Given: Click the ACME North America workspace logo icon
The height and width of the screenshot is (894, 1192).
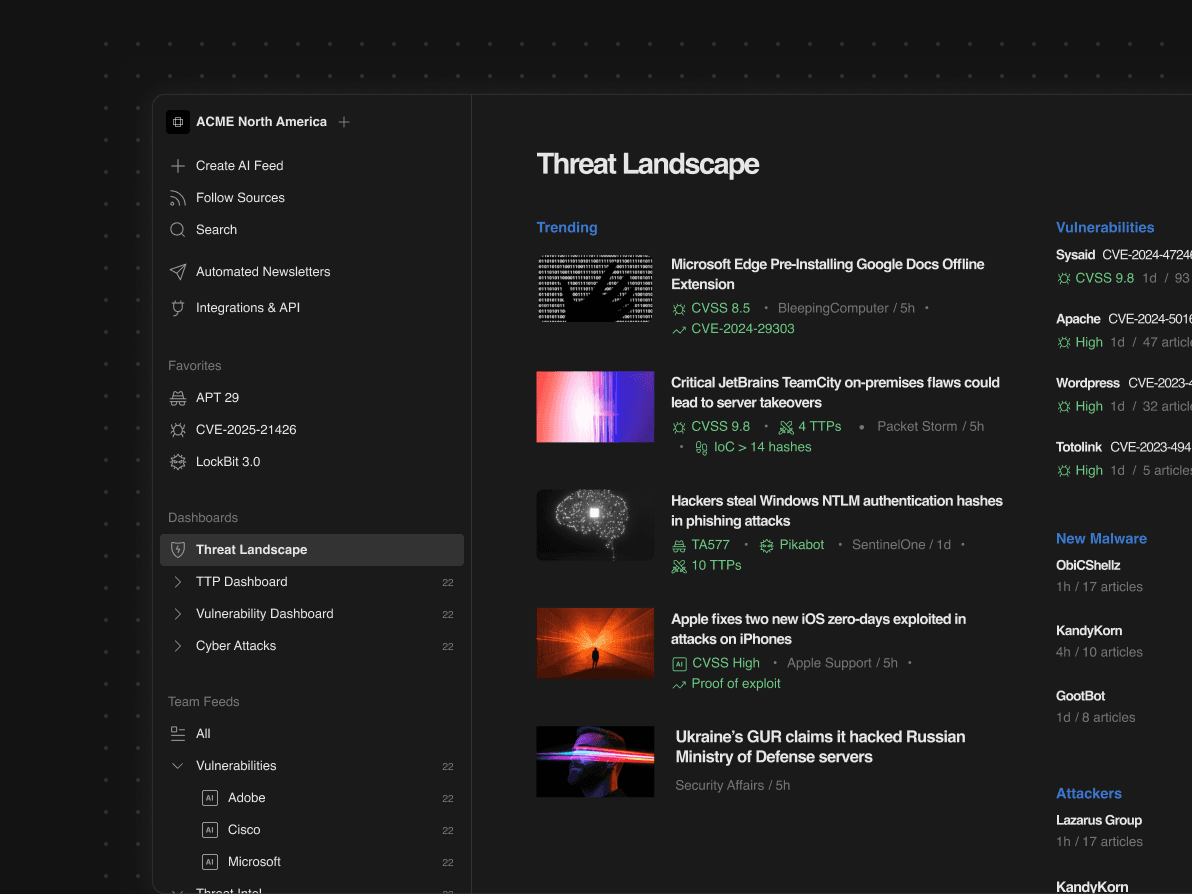Looking at the screenshot, I should point(178,122).
